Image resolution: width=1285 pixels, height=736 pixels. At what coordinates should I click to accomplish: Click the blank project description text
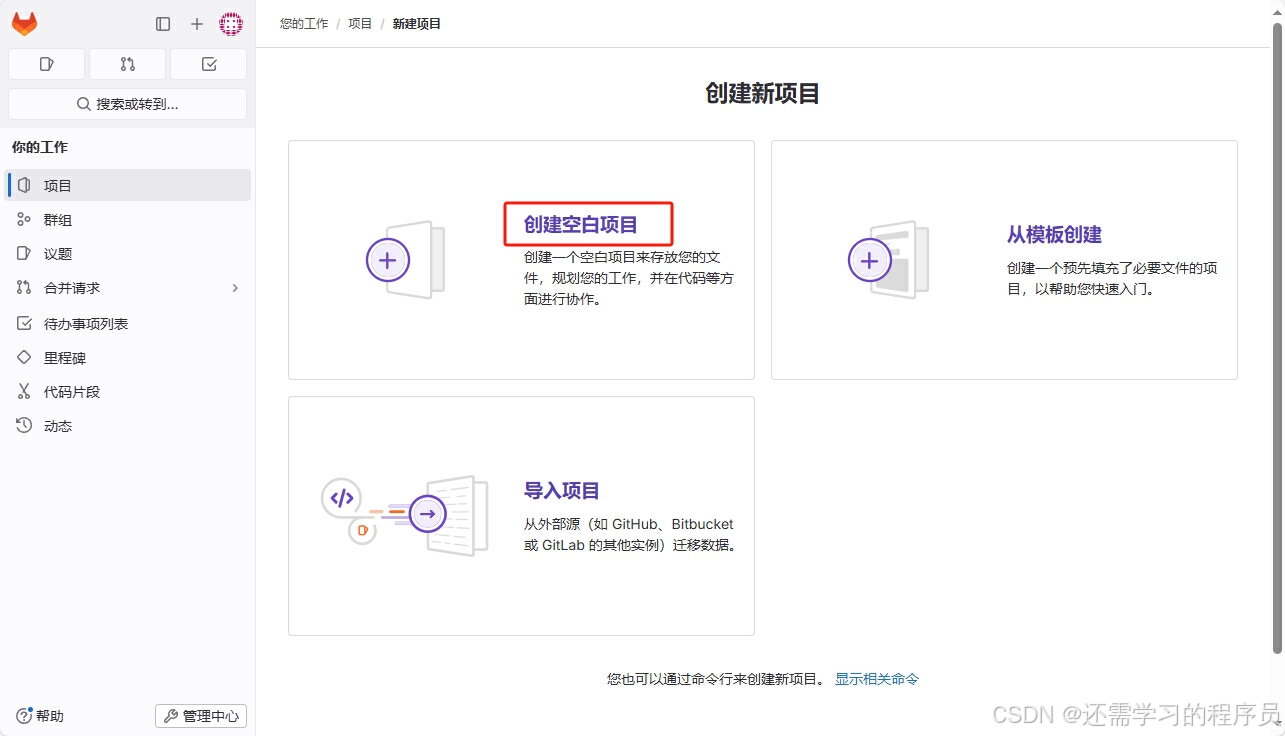click(629, 278)
